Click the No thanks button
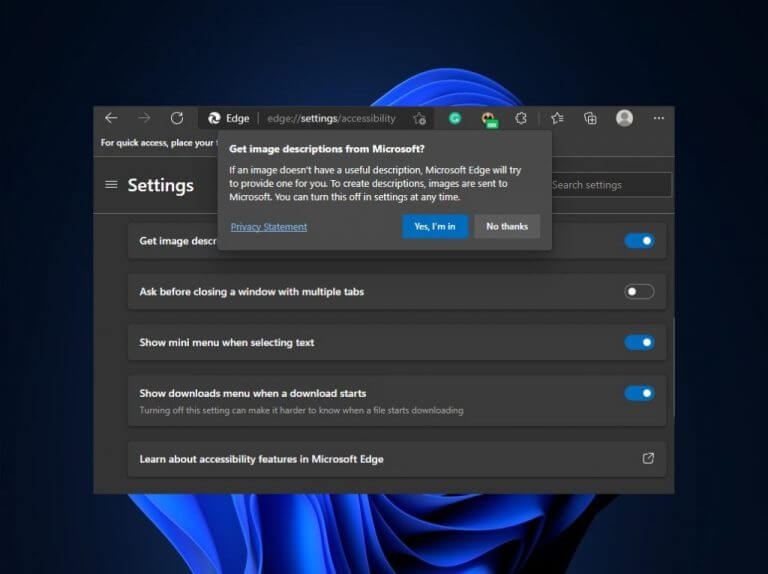Screen dimensions: 768x574 click(x=507, y=226)
